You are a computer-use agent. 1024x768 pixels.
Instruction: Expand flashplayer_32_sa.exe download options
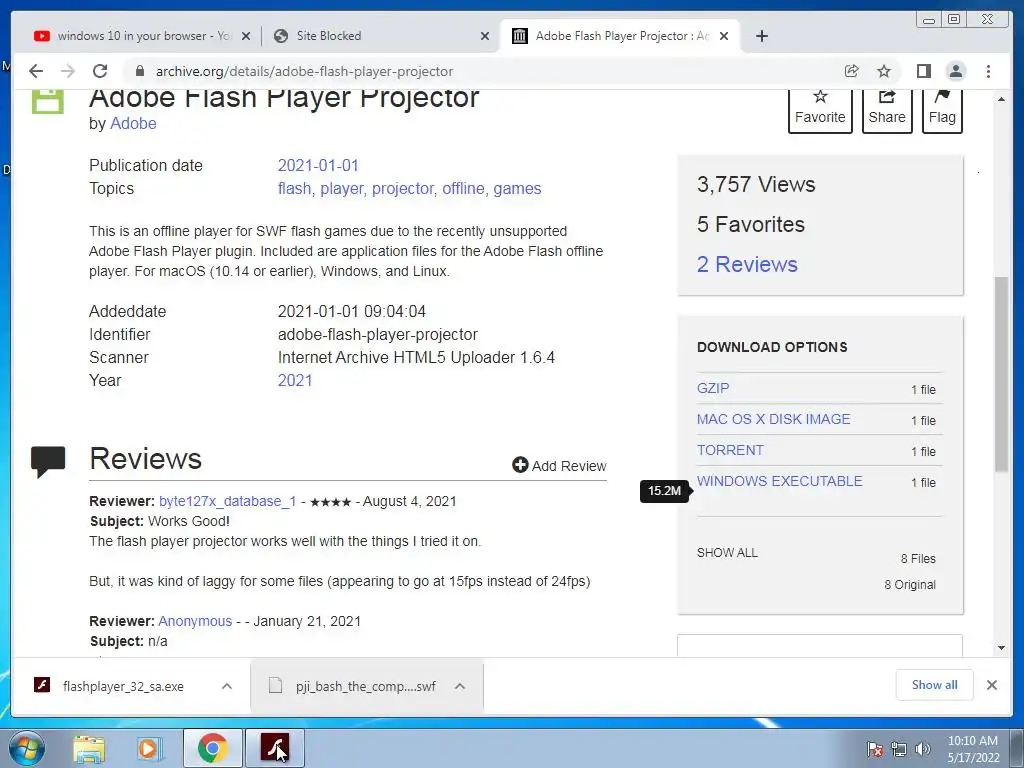click(x=227, y=686)
